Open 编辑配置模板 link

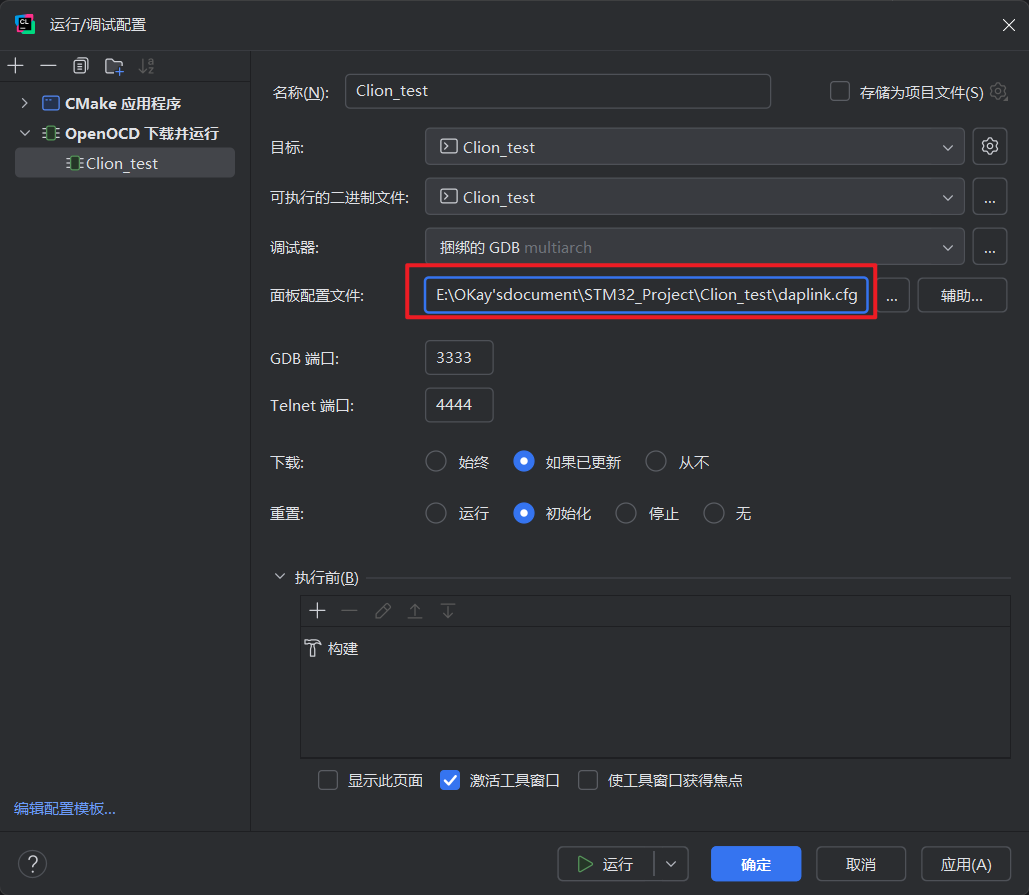tap(65, 808)
